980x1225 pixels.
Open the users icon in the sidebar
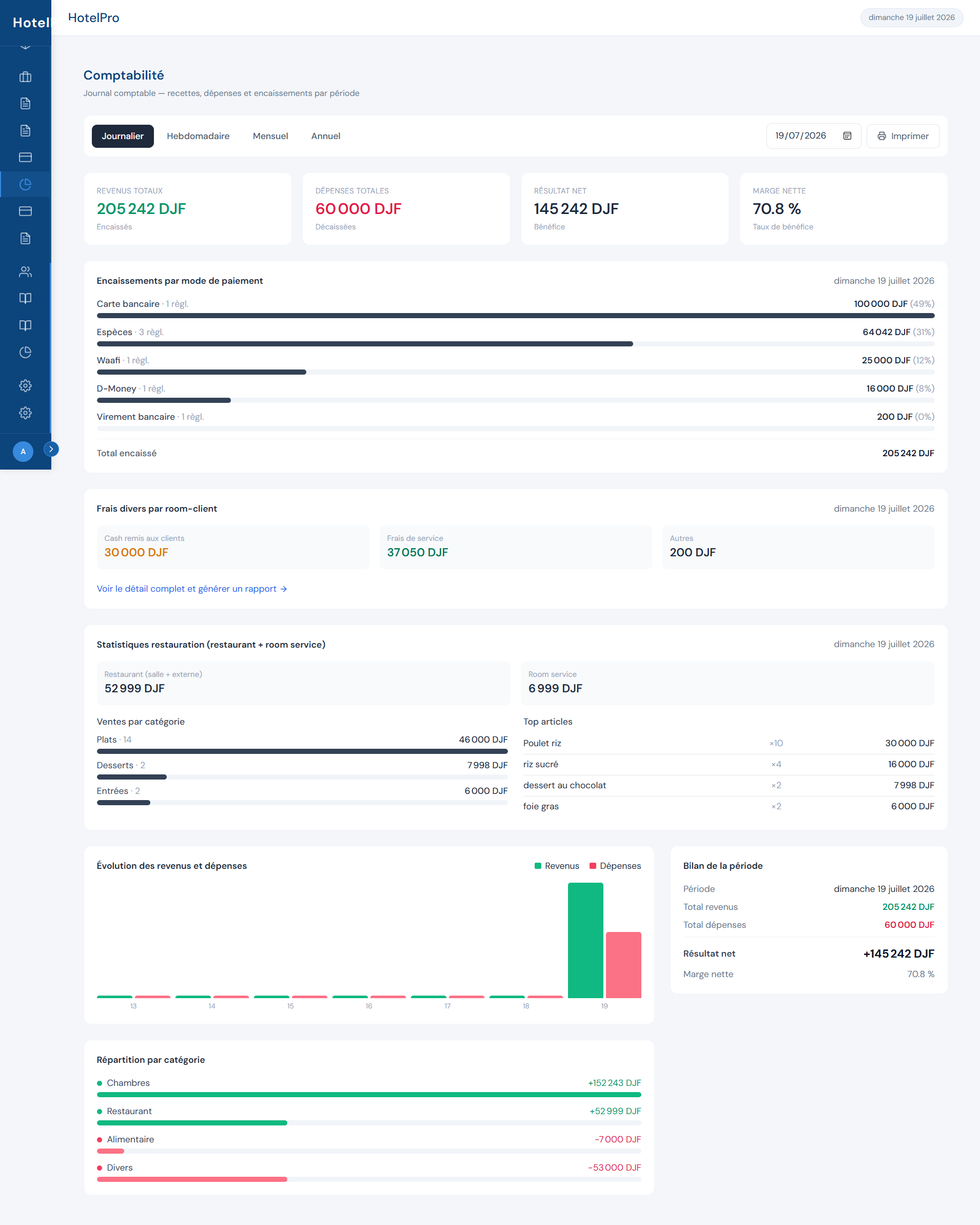click(25, 271)
